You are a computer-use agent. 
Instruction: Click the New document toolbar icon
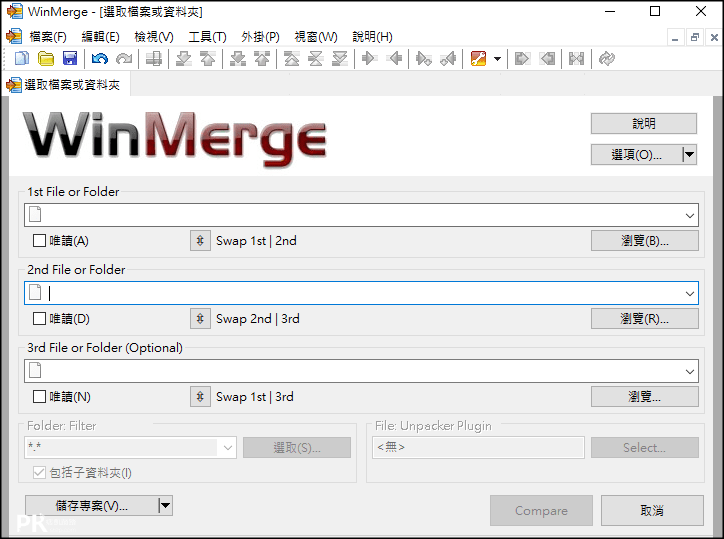(x=22, y=59)
